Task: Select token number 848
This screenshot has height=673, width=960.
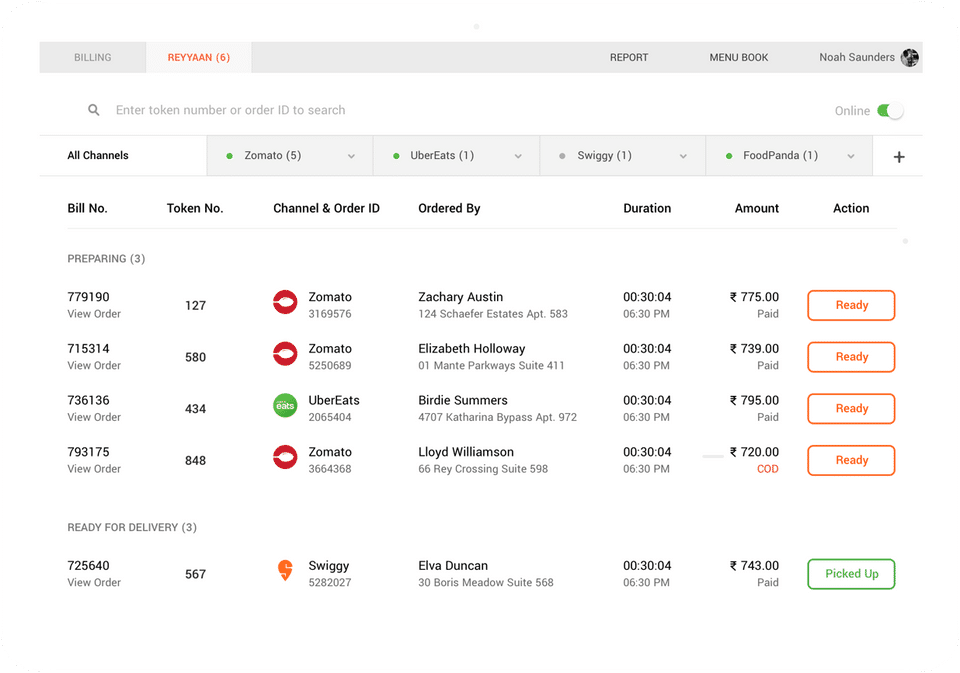Action: 195,461
